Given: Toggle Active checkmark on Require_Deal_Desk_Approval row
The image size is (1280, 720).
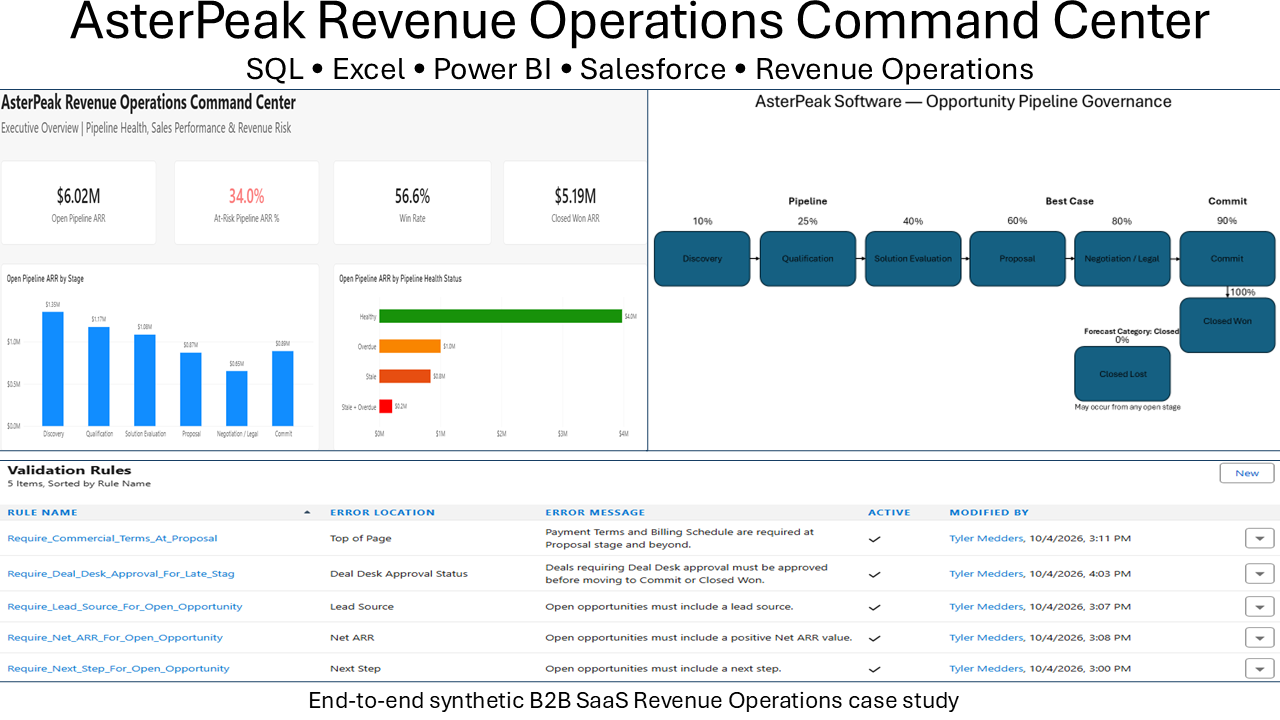Looking at the screenshot, I should point(875,574).
